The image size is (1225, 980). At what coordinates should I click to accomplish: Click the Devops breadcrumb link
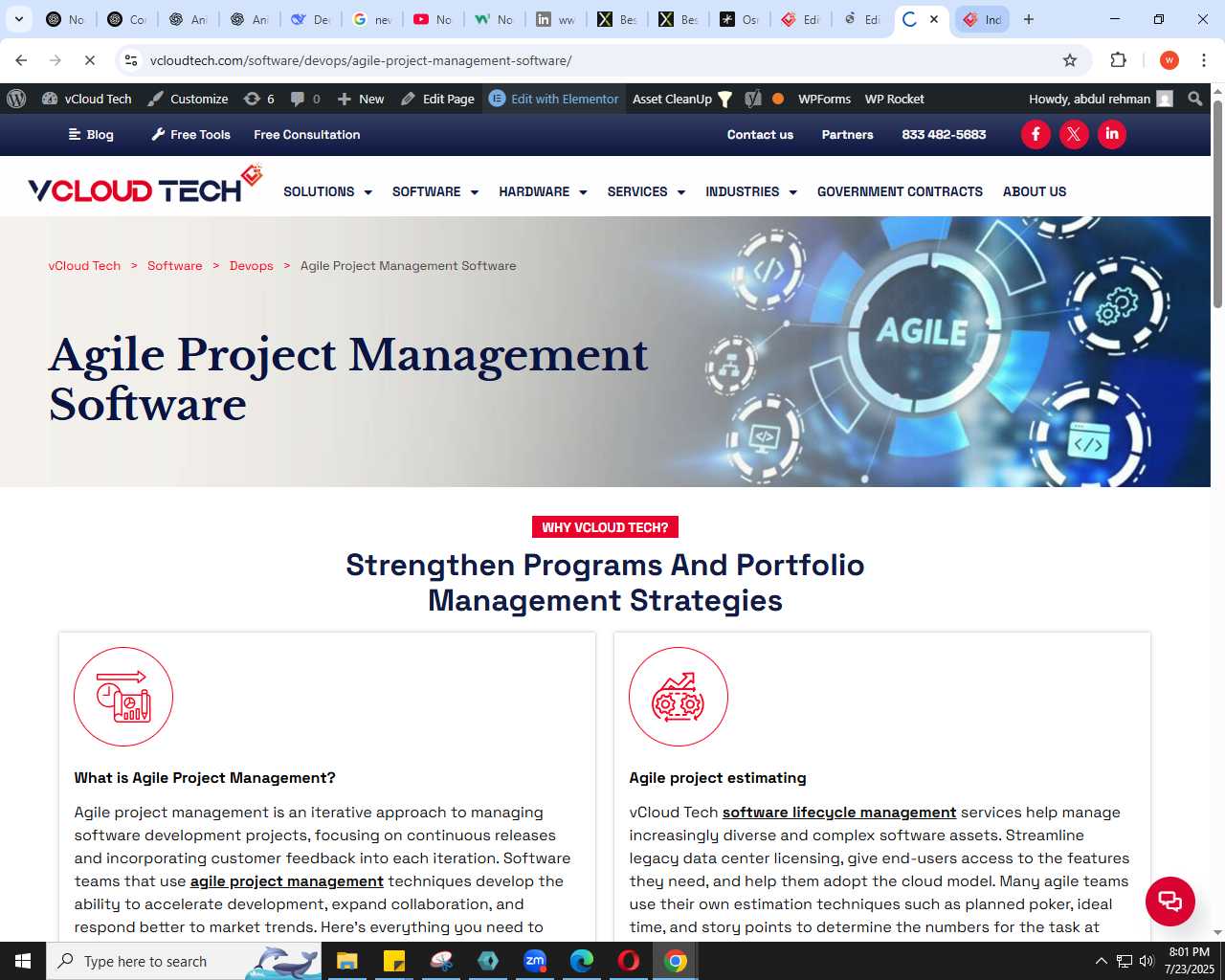[252, 266]
